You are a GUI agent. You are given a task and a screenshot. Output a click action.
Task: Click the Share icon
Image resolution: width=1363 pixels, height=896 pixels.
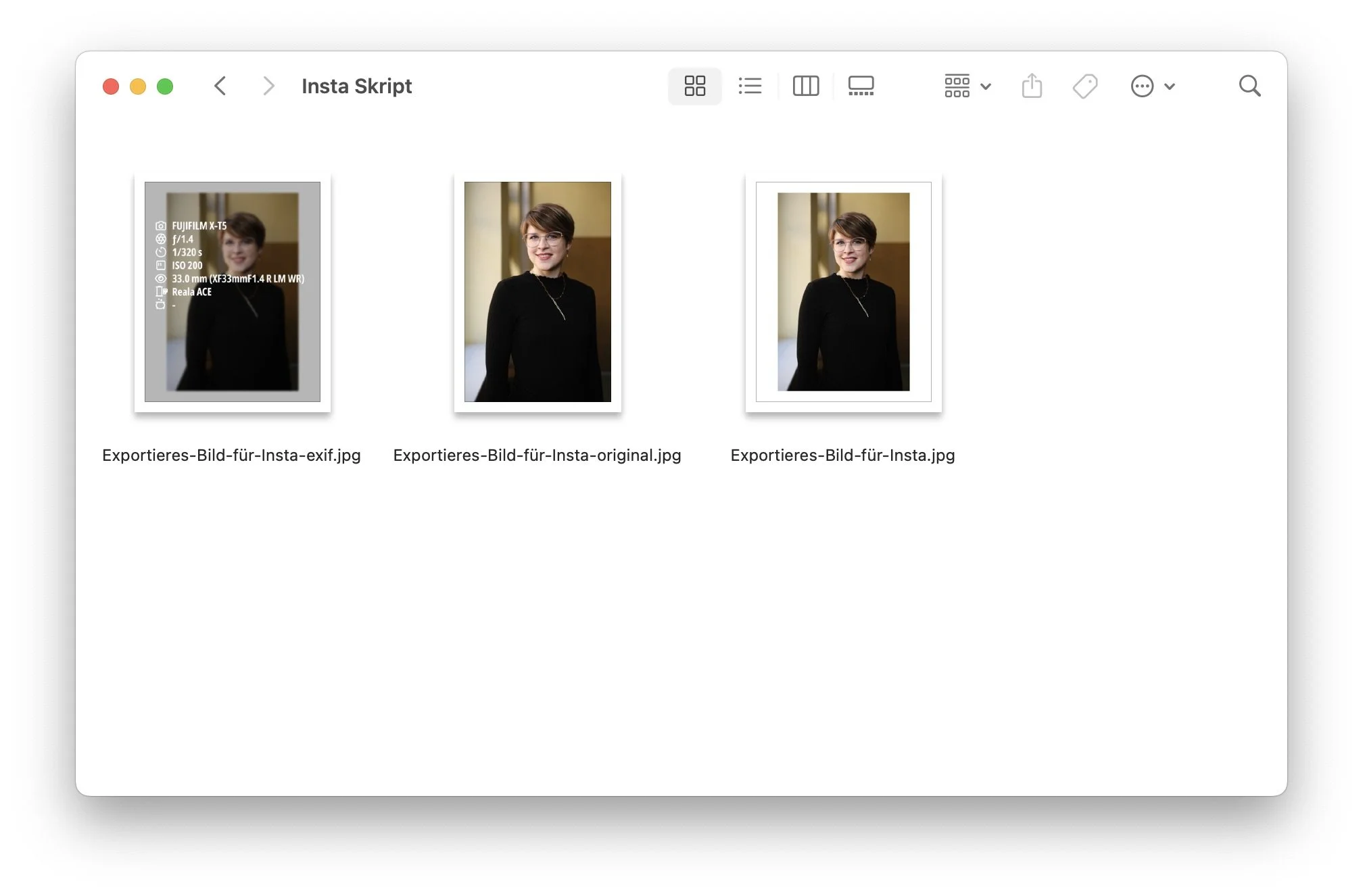click(x=1032, y=86)
